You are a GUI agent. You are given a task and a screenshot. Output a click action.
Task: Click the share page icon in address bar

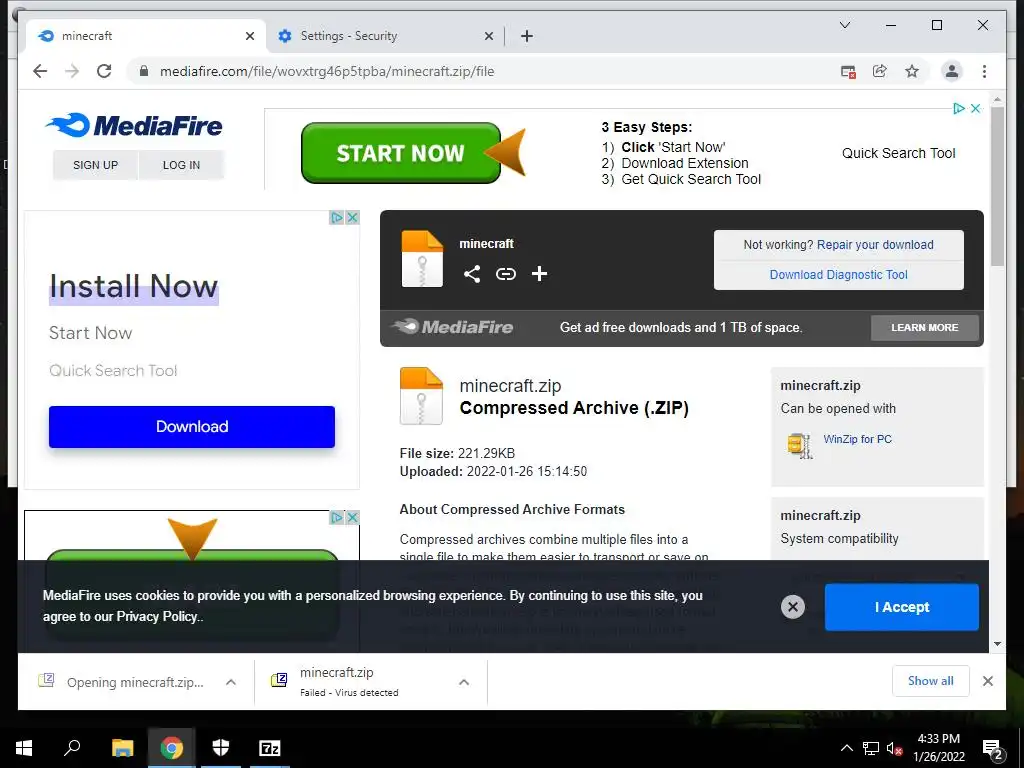click(x=880, y=71)
